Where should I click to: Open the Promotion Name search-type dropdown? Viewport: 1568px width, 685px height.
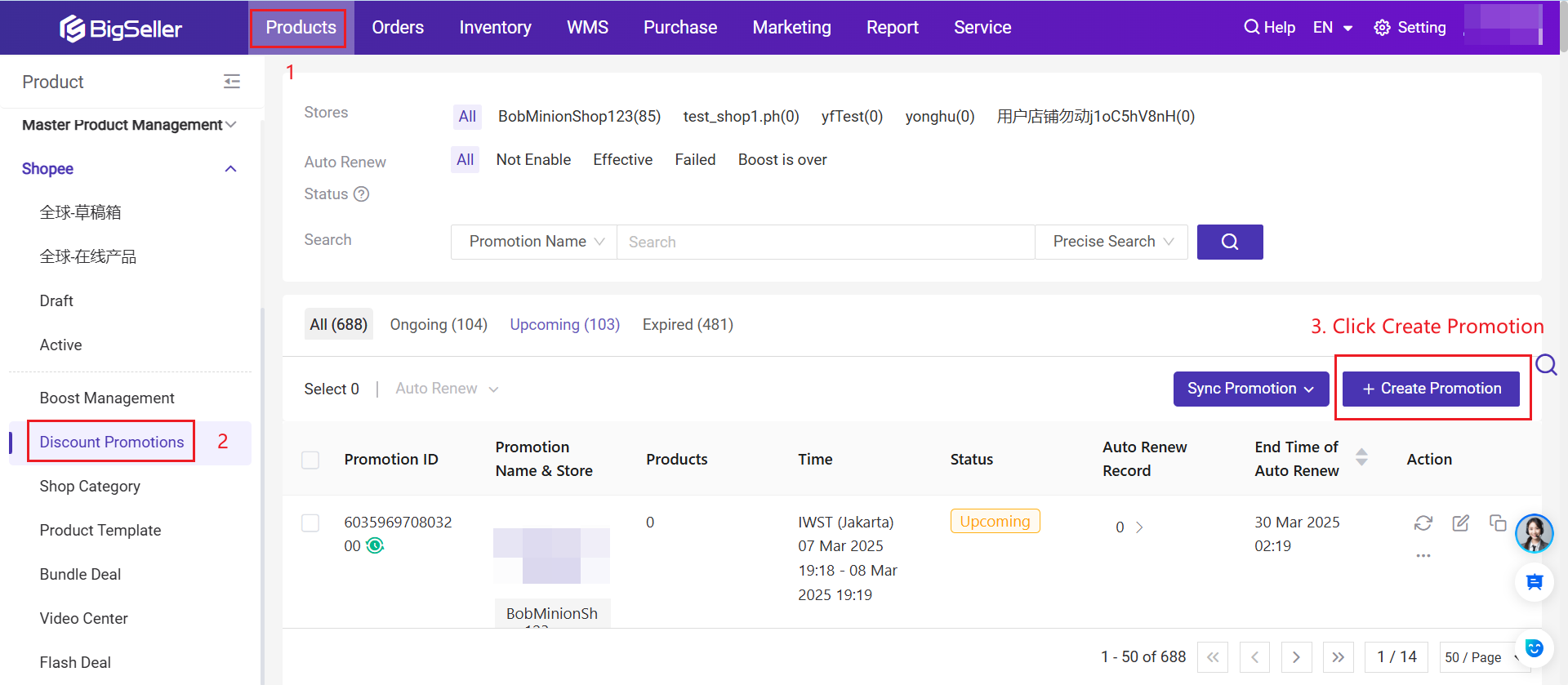coord(534,242)
